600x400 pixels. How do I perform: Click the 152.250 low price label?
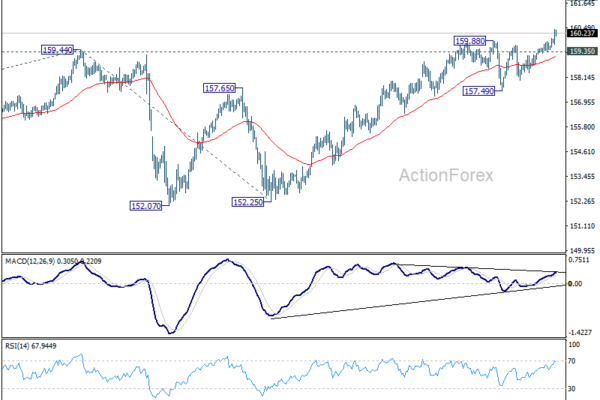[x=248, y=202]
